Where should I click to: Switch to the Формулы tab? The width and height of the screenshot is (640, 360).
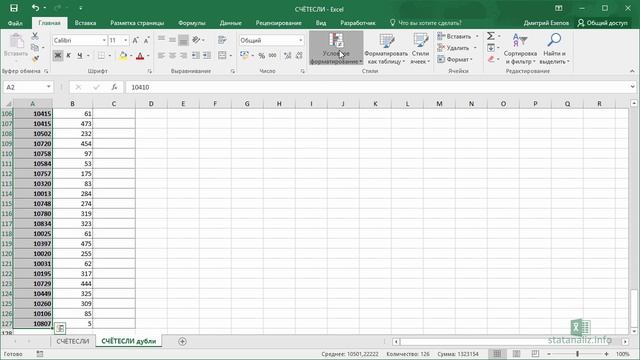192,23
